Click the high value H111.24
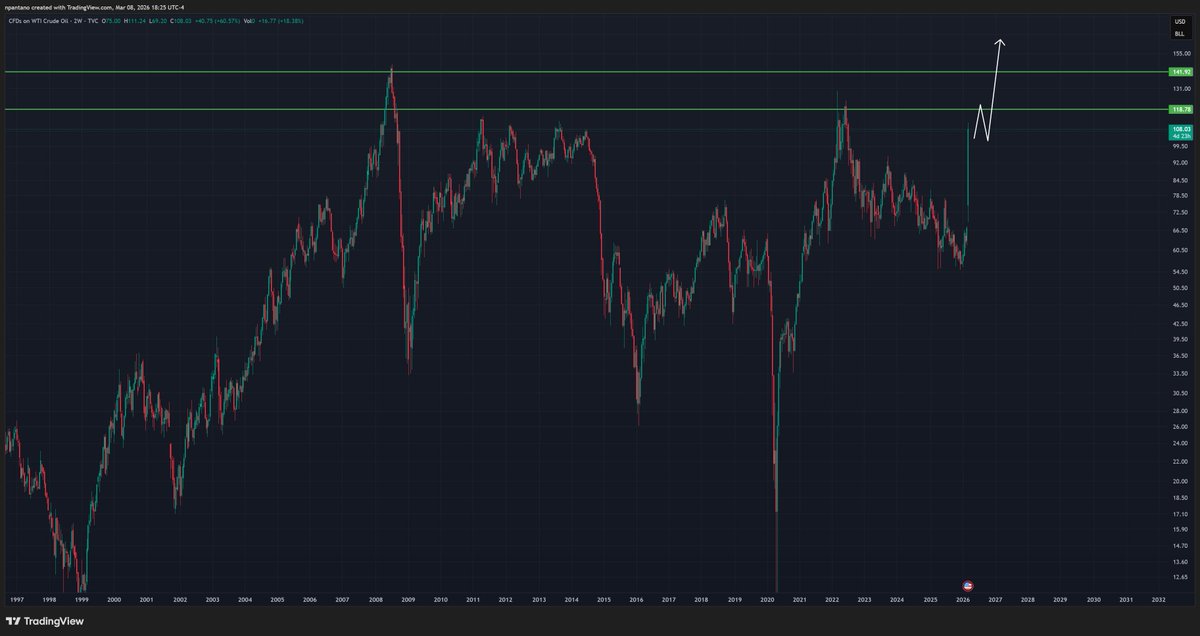The height and width of the screenshot is (636, 1200). click(135, 21)
